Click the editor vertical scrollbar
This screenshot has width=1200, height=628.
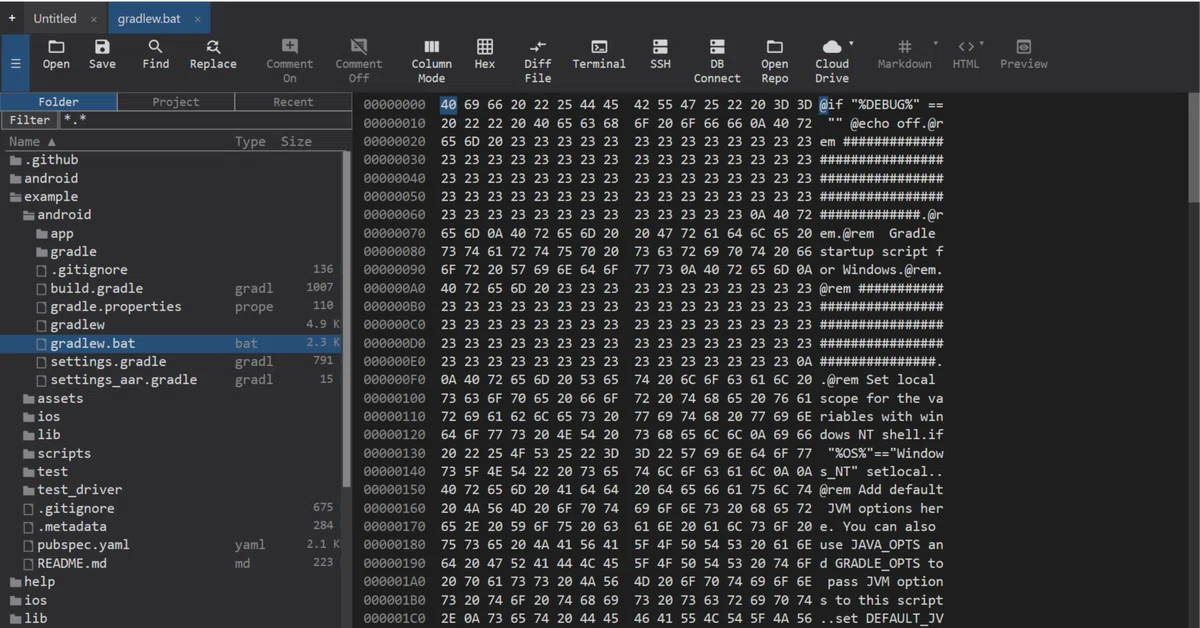coord(1193,150)
